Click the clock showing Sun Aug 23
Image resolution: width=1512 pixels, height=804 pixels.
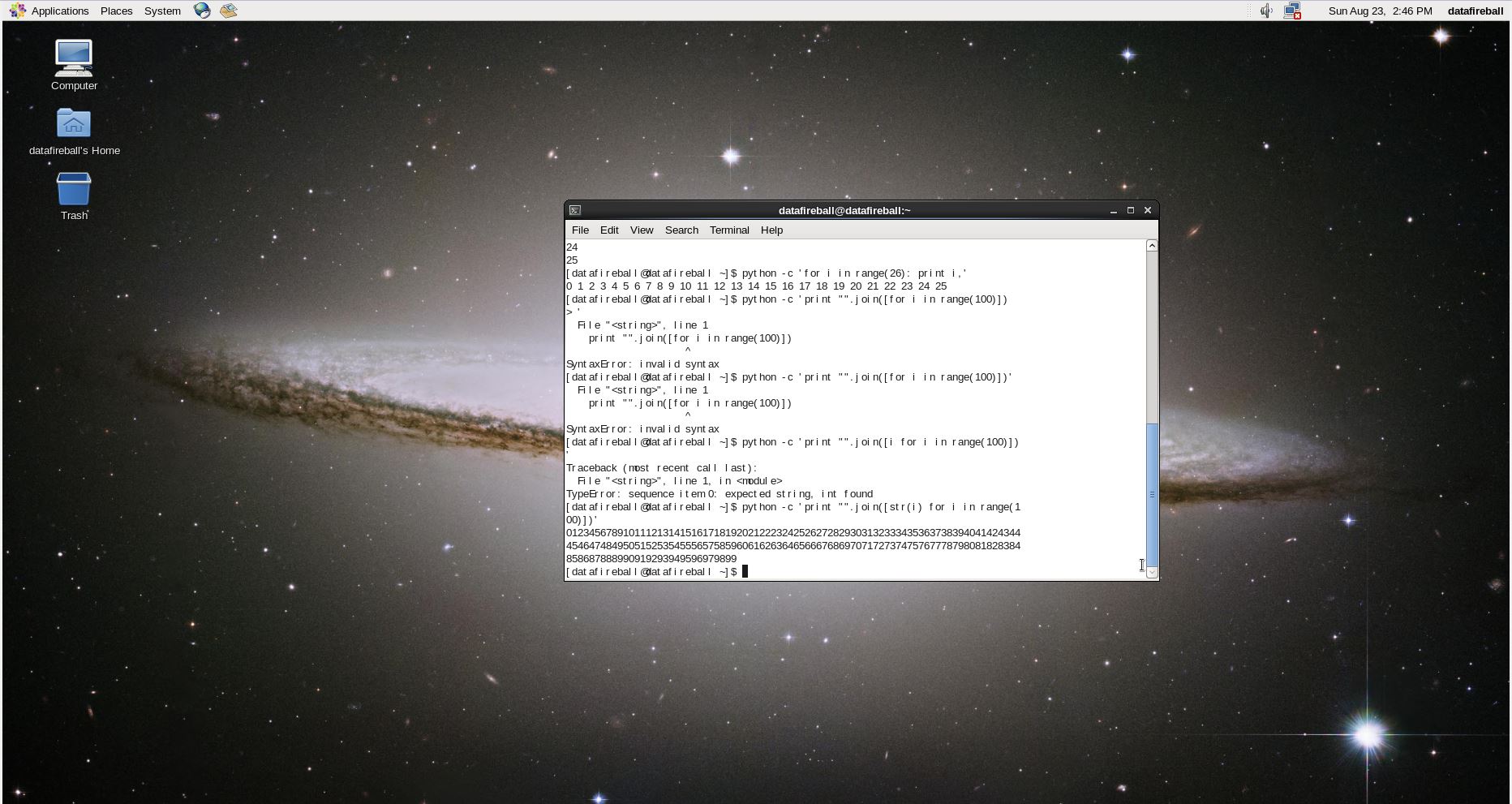[1380, 11]
